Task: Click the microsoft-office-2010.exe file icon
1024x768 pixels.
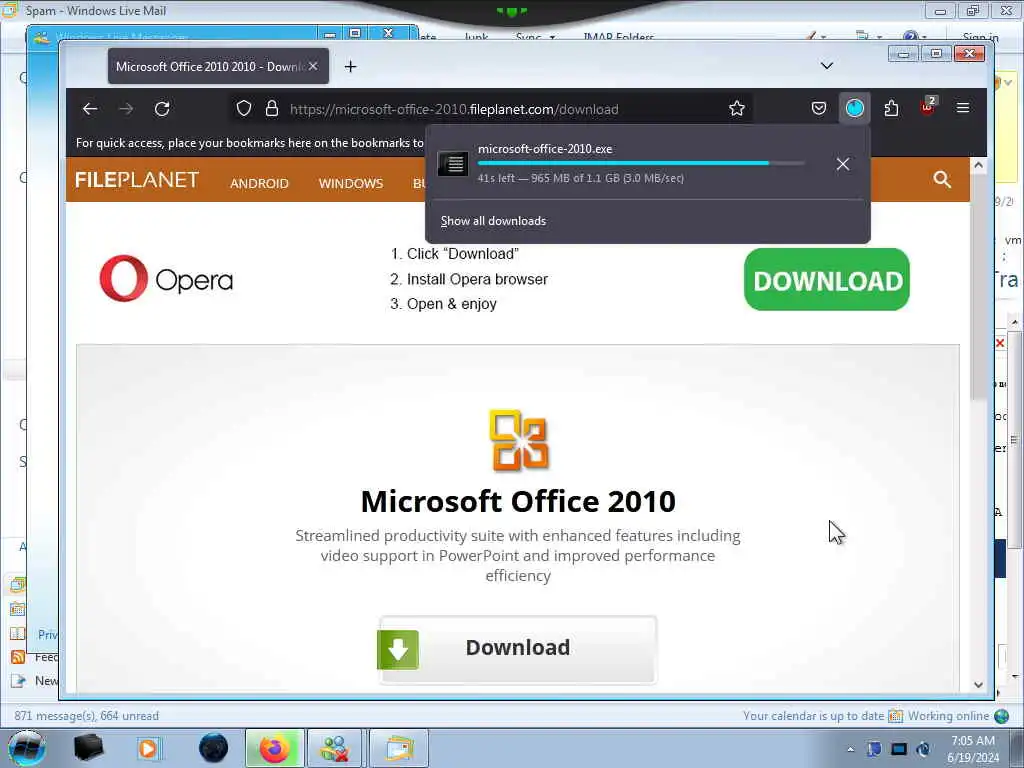Action: click(x=453, y=163)
